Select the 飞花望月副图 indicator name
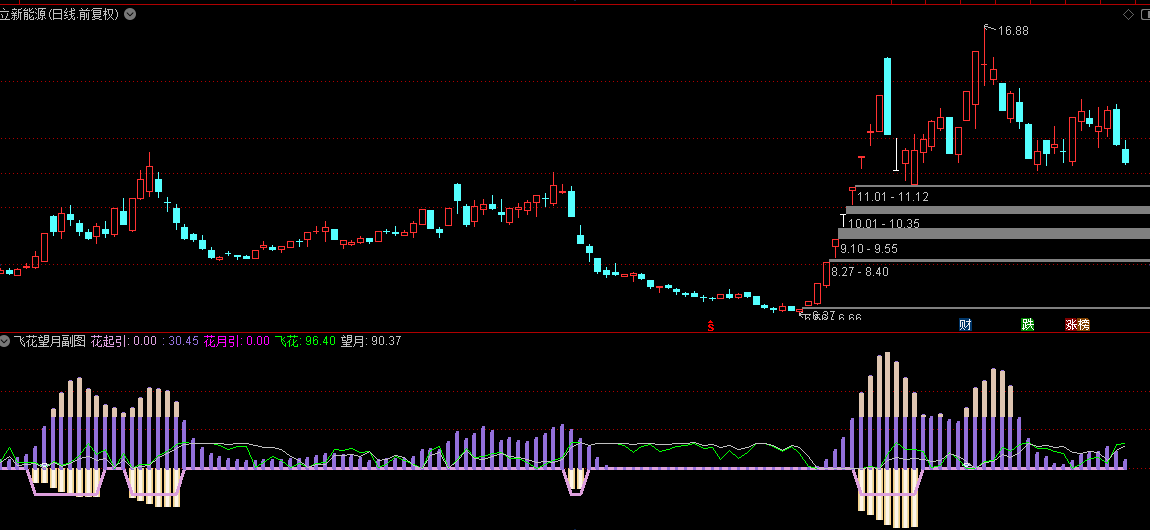 [x=49, y=341]
